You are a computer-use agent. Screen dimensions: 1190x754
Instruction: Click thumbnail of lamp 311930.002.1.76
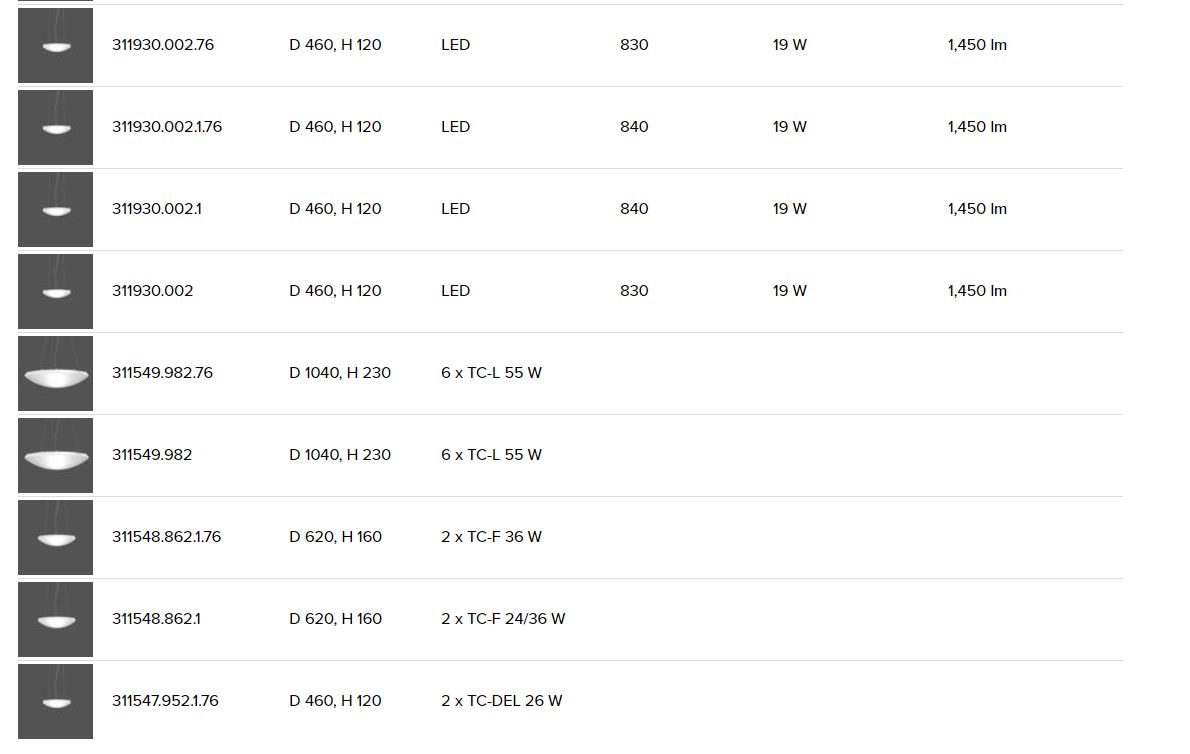pos(55,127)
